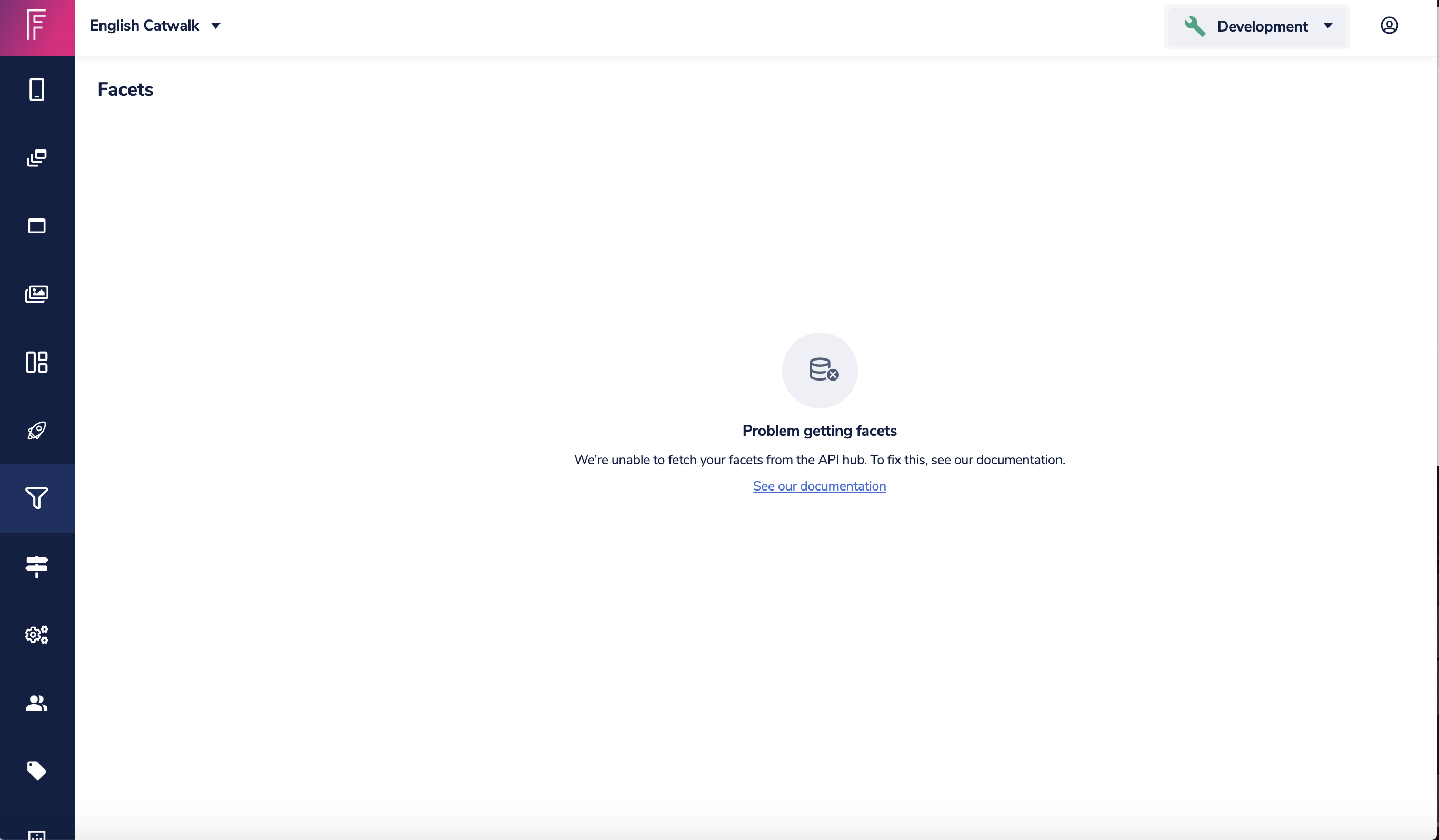Select the funnel Facets sidebar icon
Image resolution: width=1439 pixels, height=840 pixels.
(x=36, y=498)
